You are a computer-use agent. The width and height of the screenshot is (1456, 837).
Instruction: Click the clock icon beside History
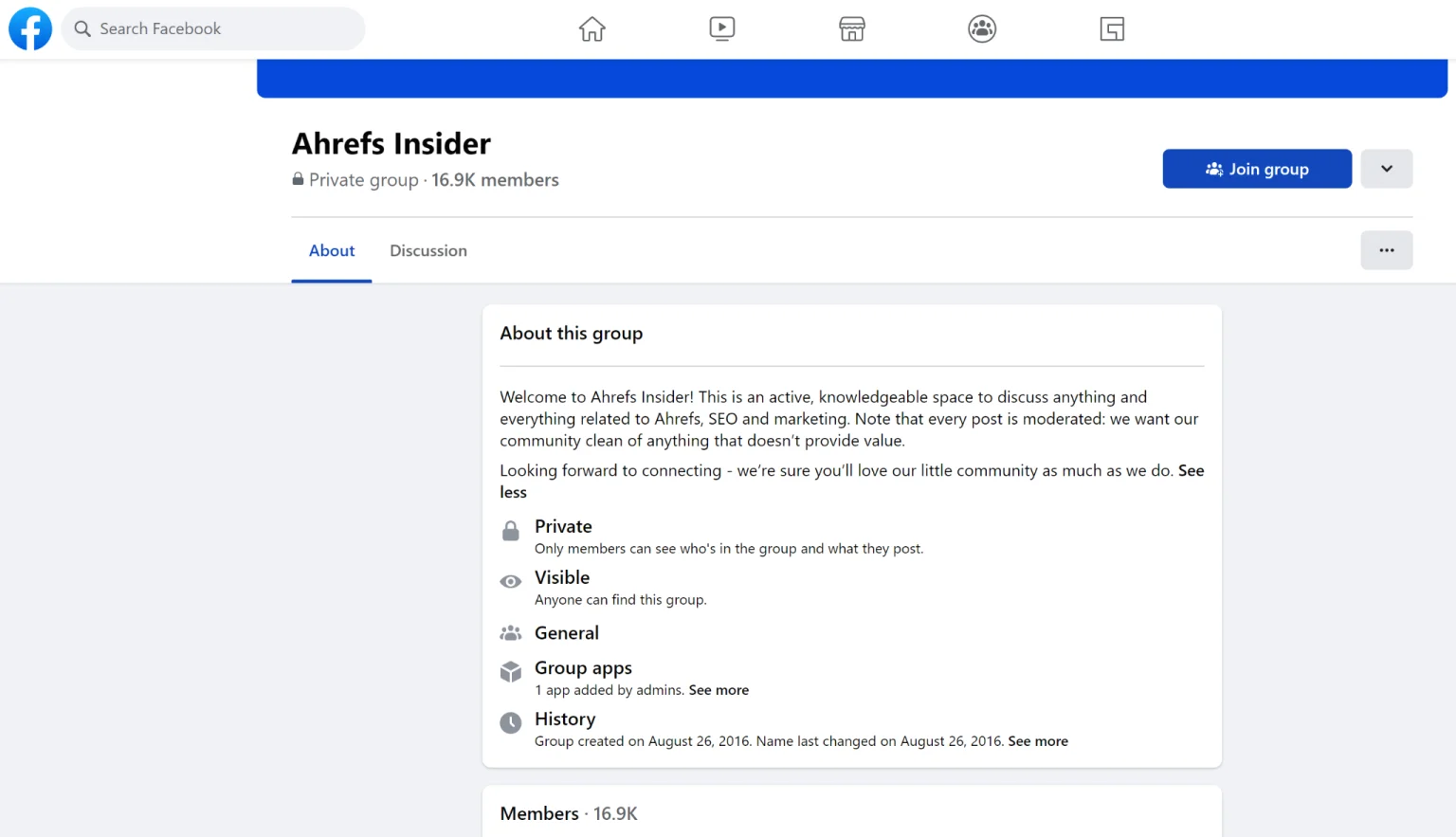(510, 723)
